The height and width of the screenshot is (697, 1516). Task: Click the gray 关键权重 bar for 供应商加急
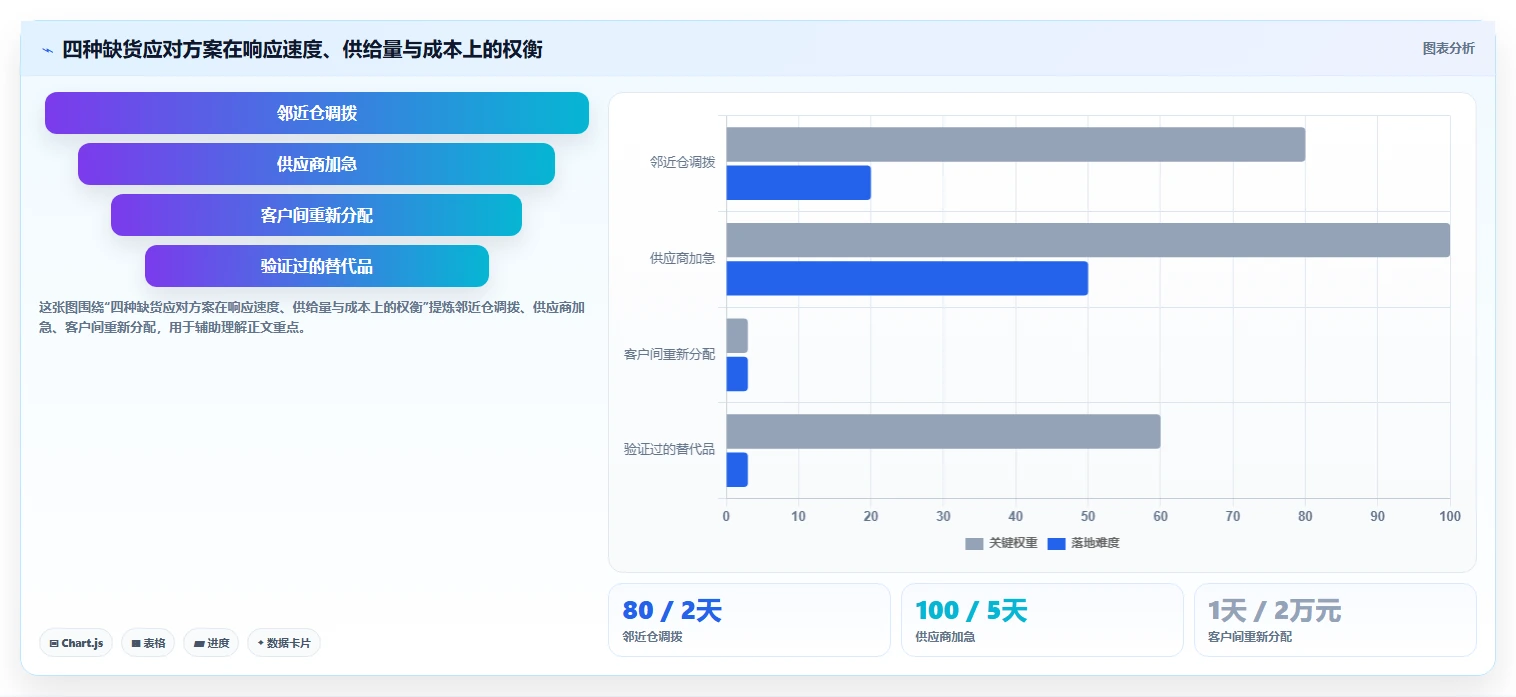pos(1088,240)
